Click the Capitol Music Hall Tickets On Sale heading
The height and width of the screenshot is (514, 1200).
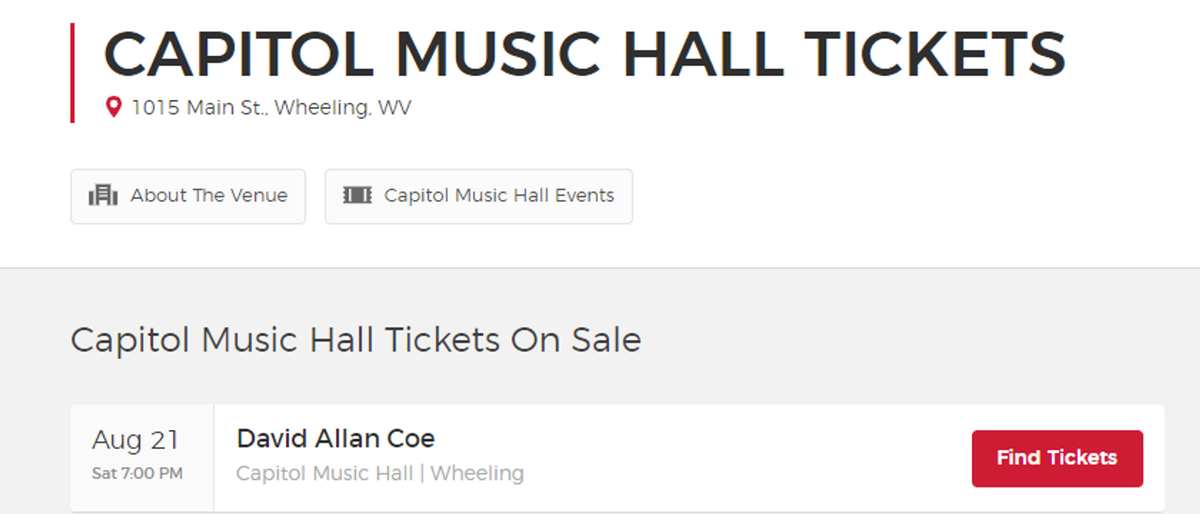click(x=355, y=340)
